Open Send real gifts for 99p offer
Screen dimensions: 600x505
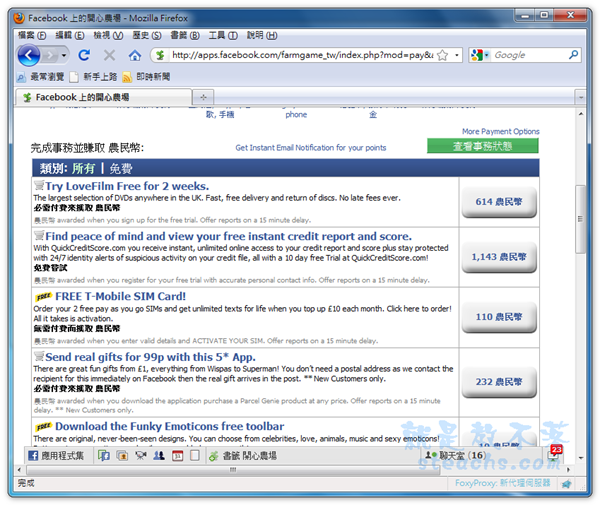(x=150, y=357)
